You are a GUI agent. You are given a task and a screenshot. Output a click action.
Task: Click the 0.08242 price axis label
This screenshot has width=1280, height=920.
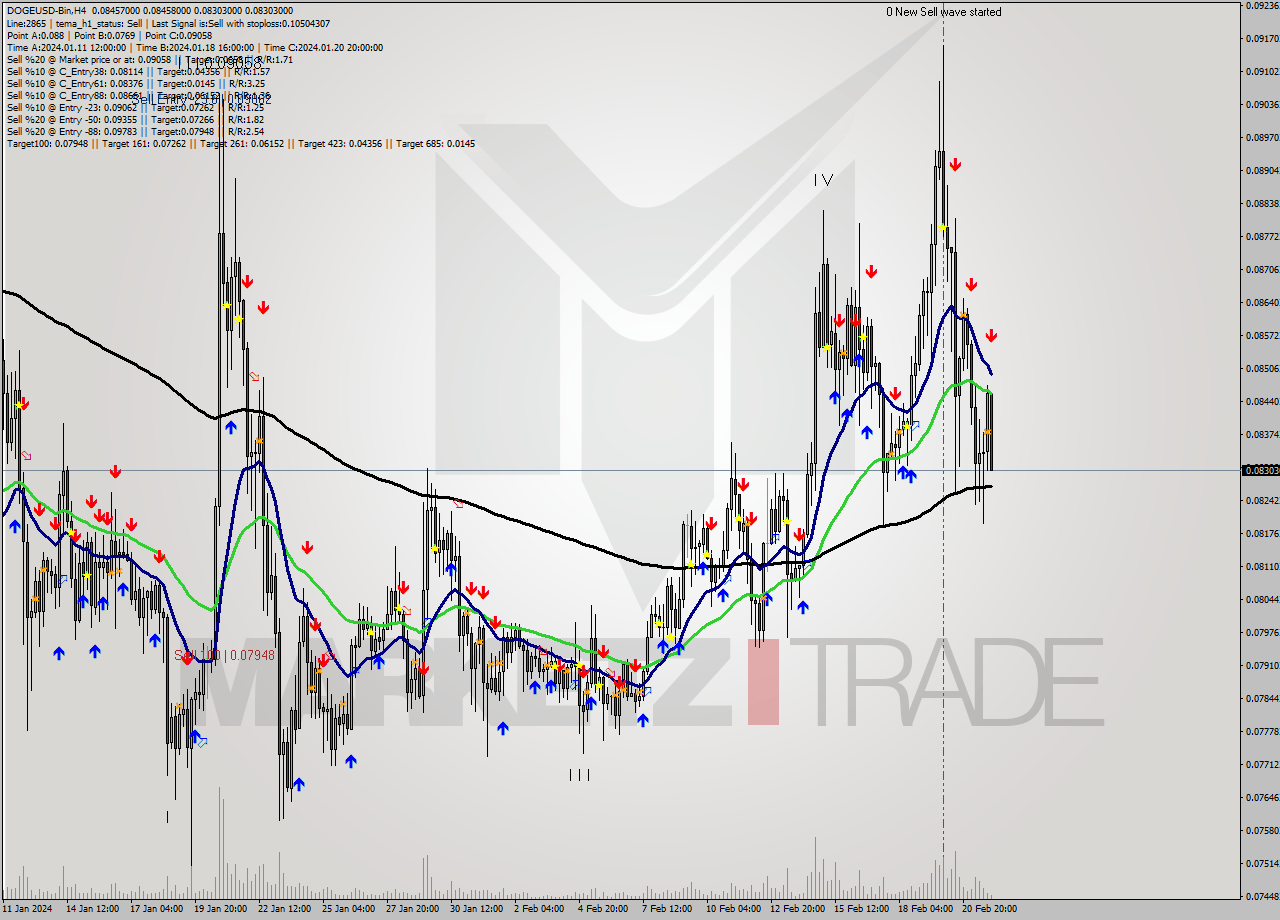pyautogui.click(x=1263, y=500)
